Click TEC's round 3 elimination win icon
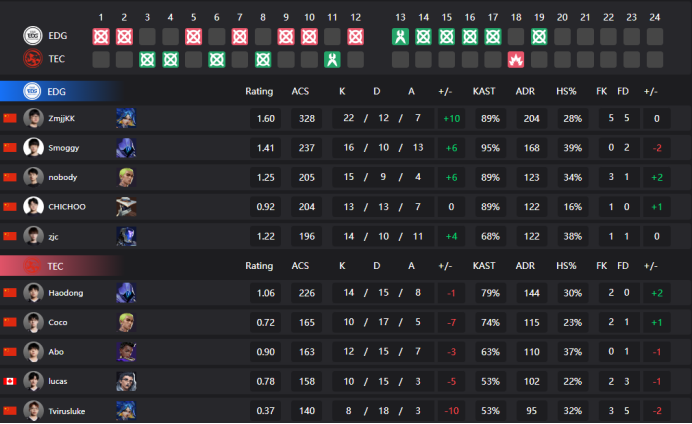692x424 pixels. pyautogui.click(x=147, y=59)
